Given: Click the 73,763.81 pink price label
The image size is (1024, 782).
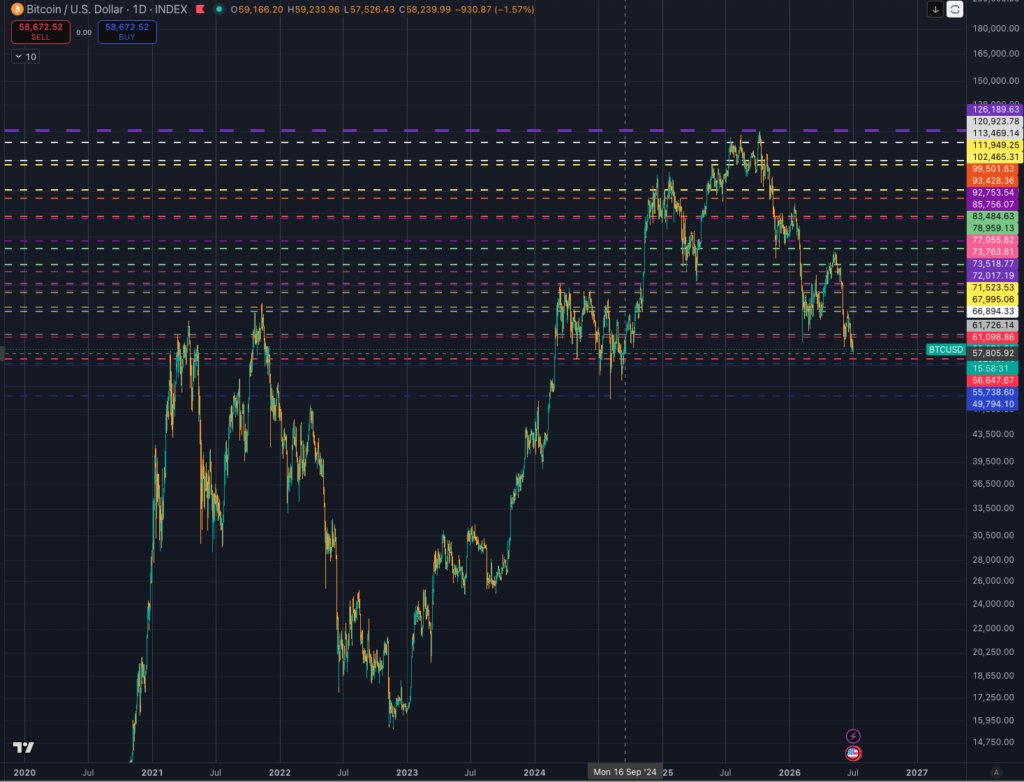Looking at the screenshot, I should coord(995,252).
